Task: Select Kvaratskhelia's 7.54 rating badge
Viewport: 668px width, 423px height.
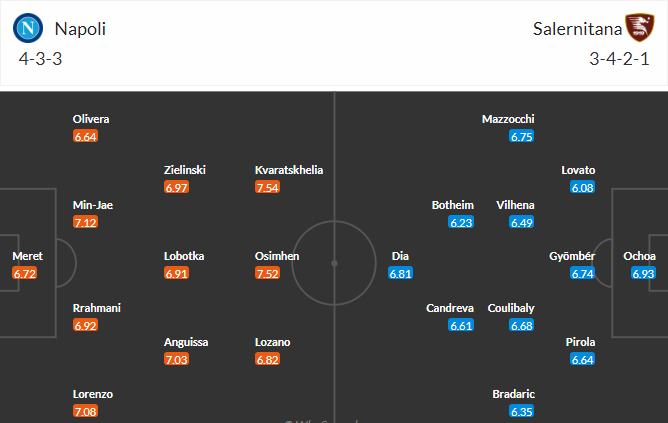Action: [268, 187]
